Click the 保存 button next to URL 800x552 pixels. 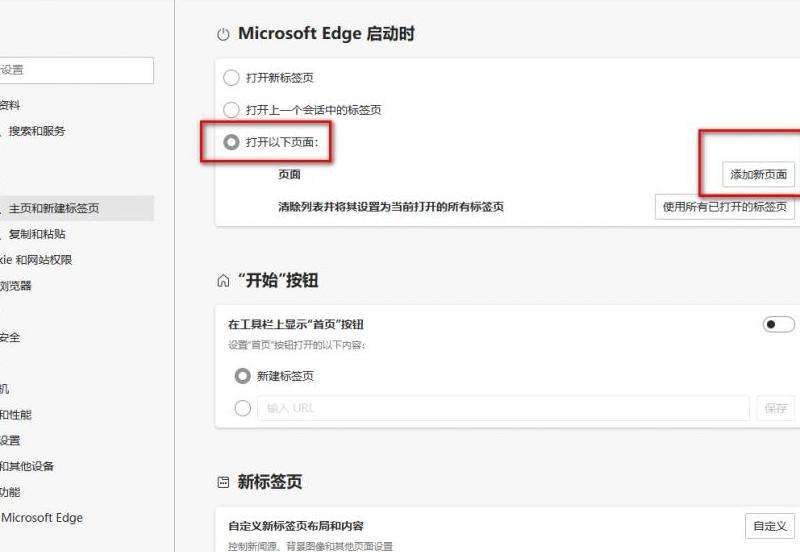(x=775, y=408)
